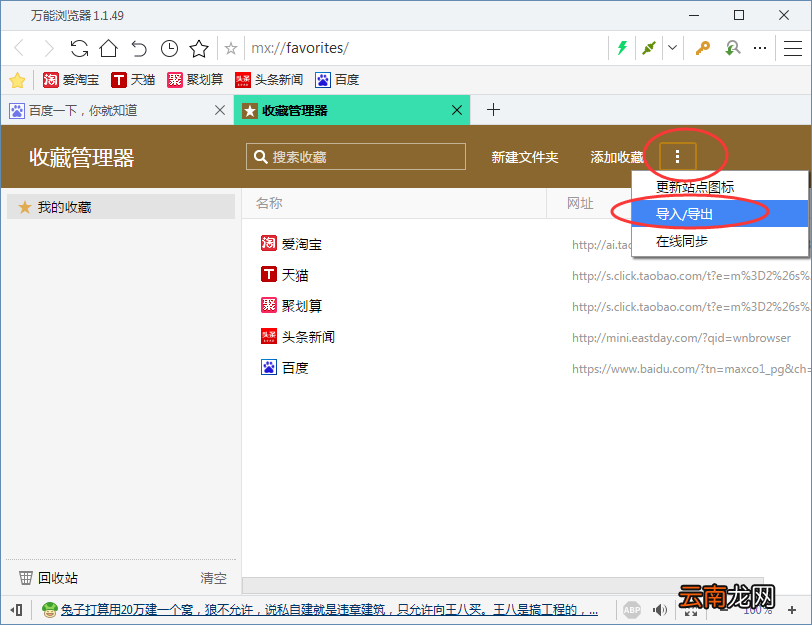Open the password key icon
This screenshot has height=625, width=812.
702,48
